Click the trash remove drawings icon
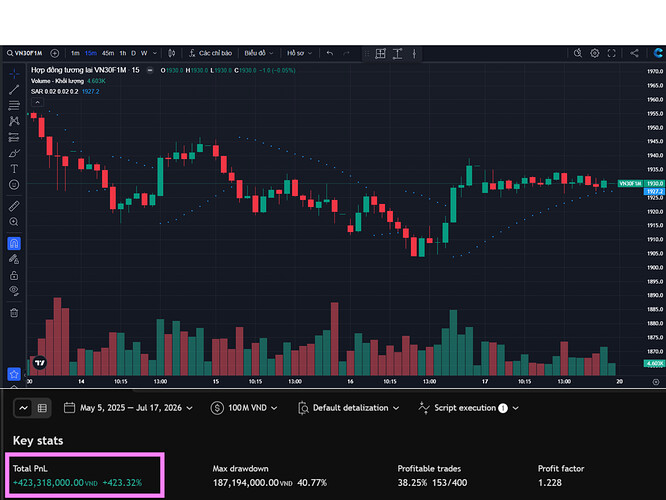This screenshot has width=666, height=500. tap(14, 313)
